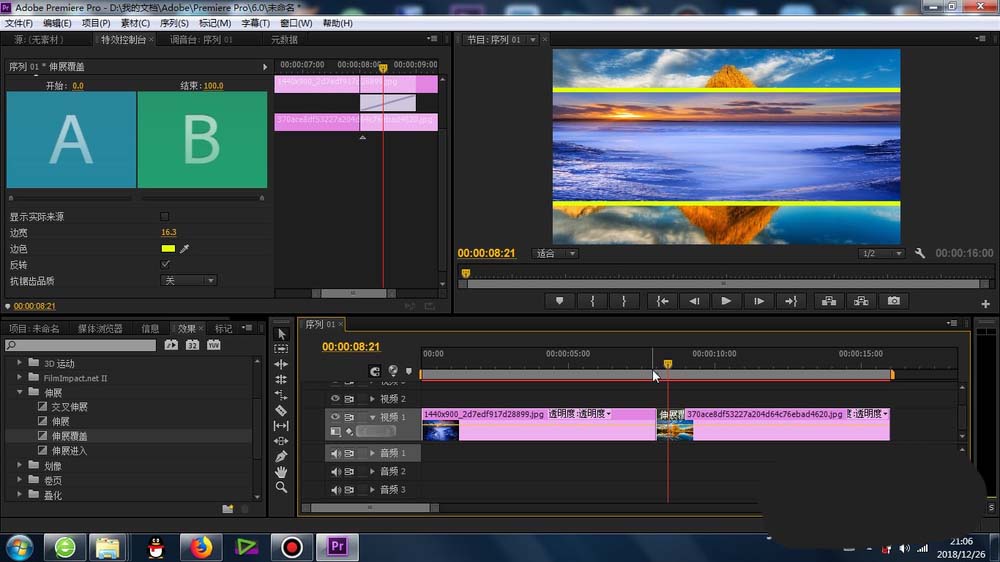Open button editor plus icon
The image size is (1000, 562).
coord(985,304)
